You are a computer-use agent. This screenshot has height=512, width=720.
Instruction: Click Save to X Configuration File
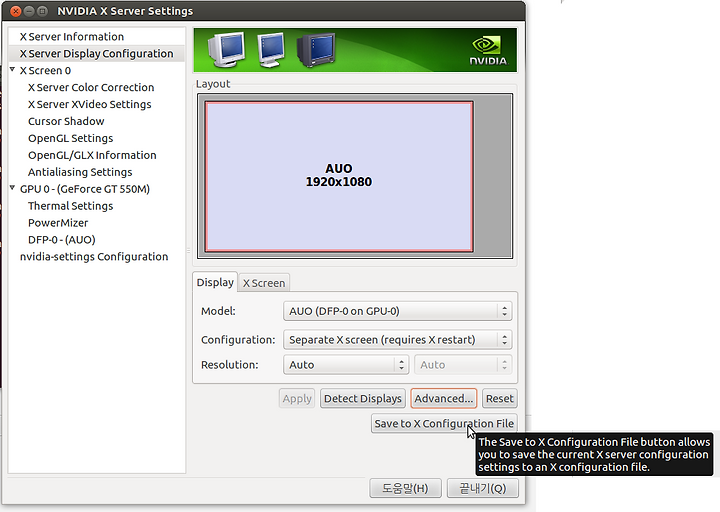[x=444, y=424]
